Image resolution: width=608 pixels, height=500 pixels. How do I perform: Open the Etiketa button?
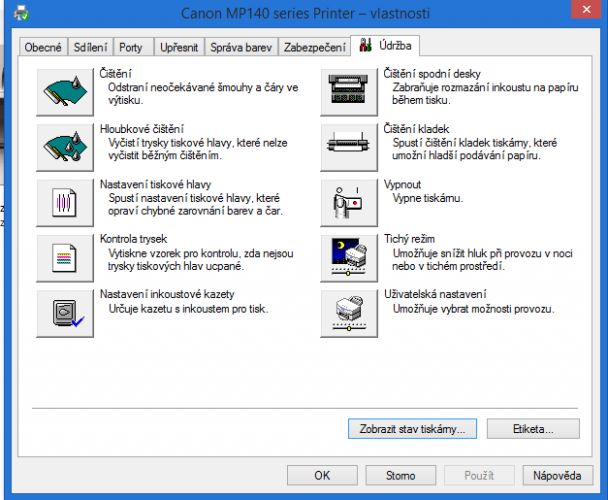(533, 429)
